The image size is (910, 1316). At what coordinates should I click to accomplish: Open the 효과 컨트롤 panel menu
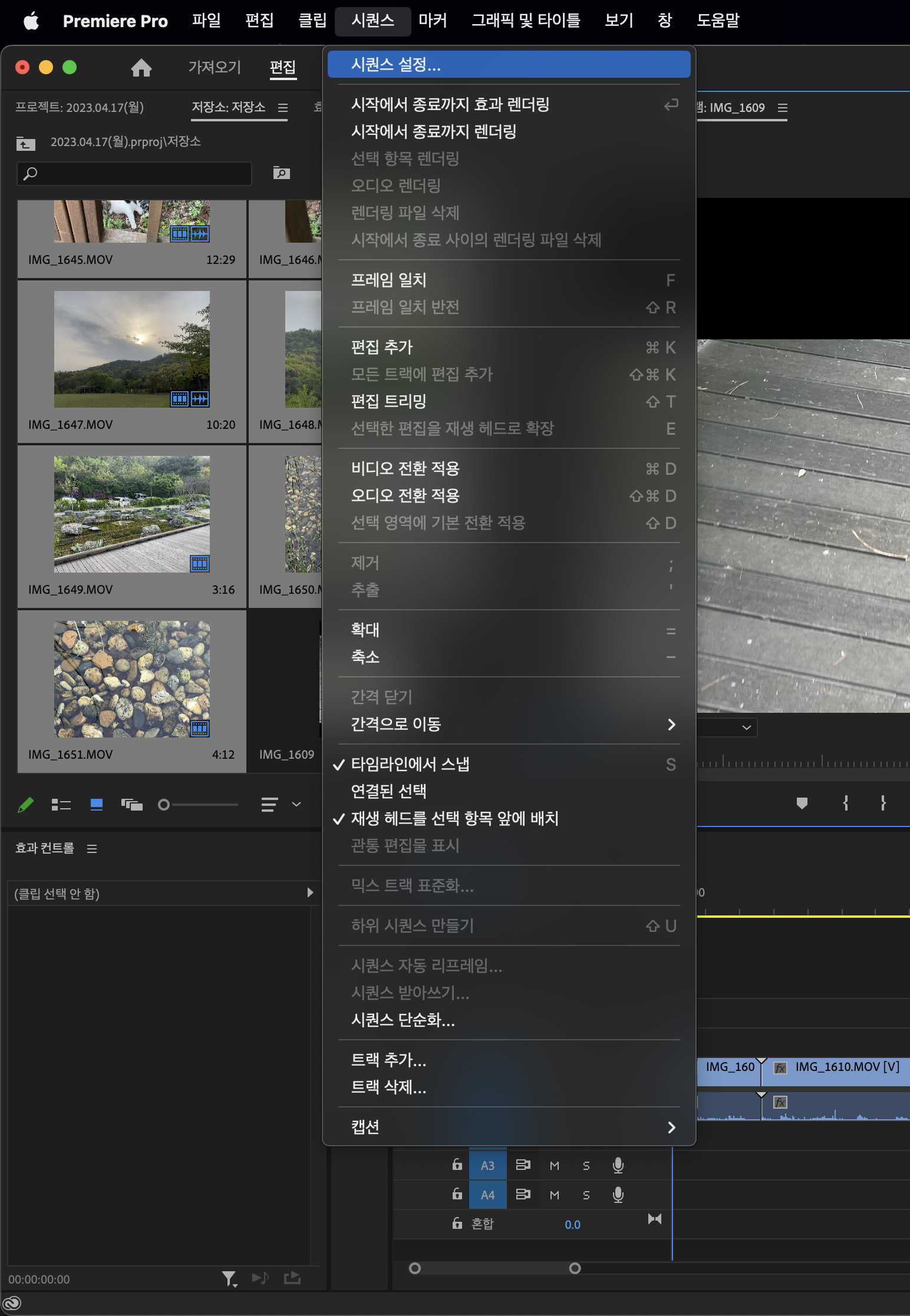point(92,849)
